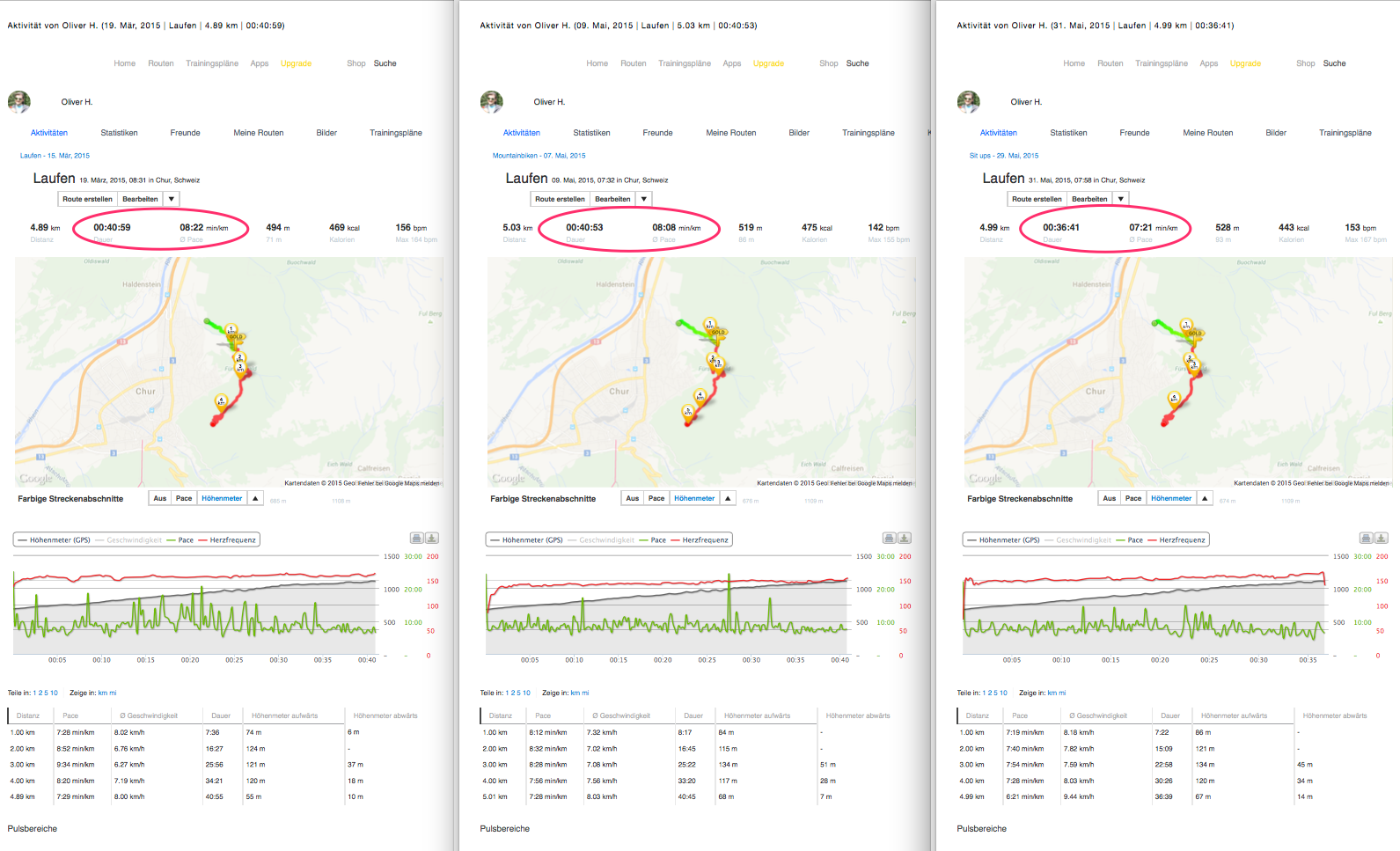The image size is (1400, 851).
Task: Print the chart in the left activity panel
Action: click(416, 538)
